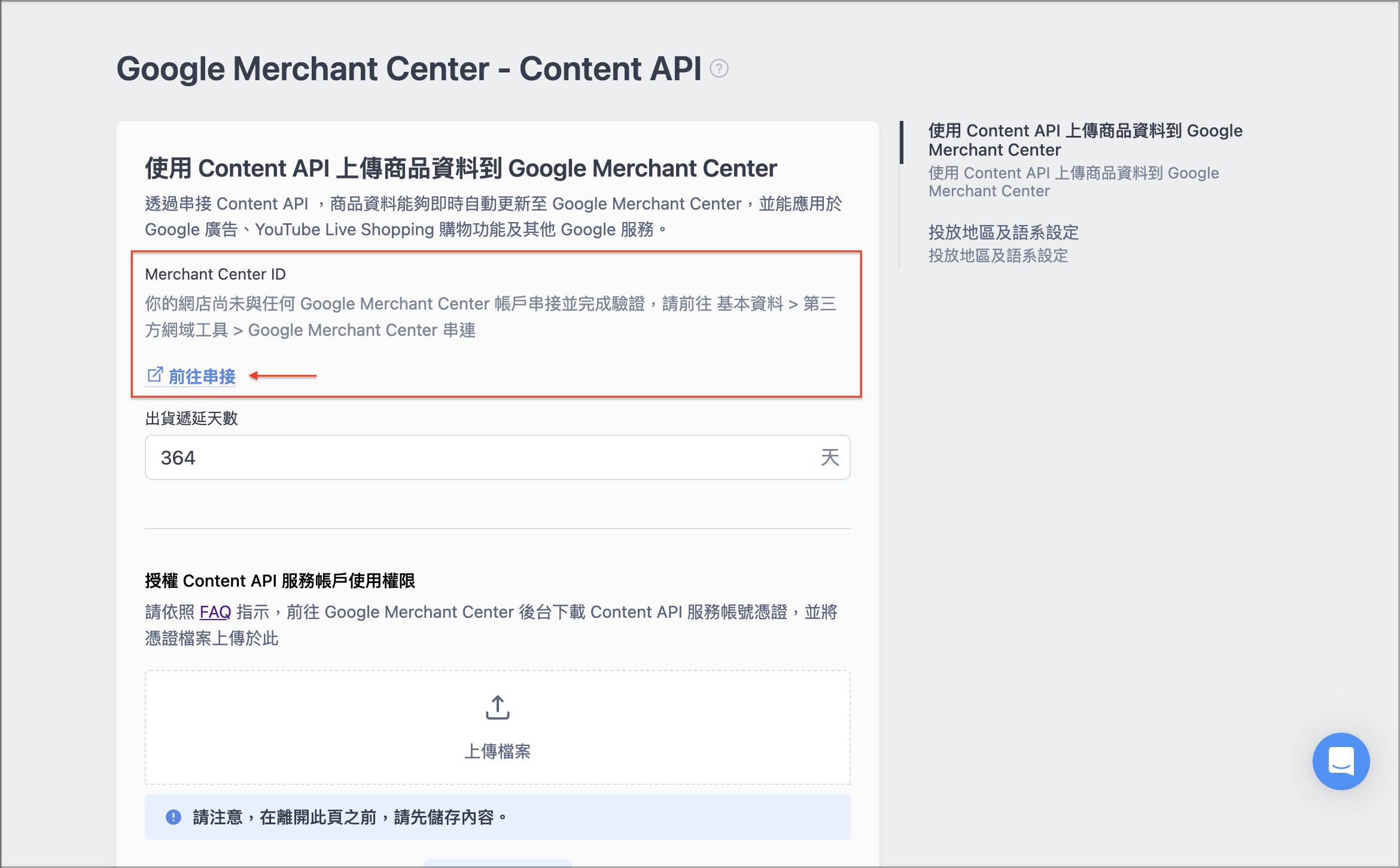This screenshot has height=868, width=1400.
Task: Click the info icon in the save notice
Action: click(x=174, y=817)
